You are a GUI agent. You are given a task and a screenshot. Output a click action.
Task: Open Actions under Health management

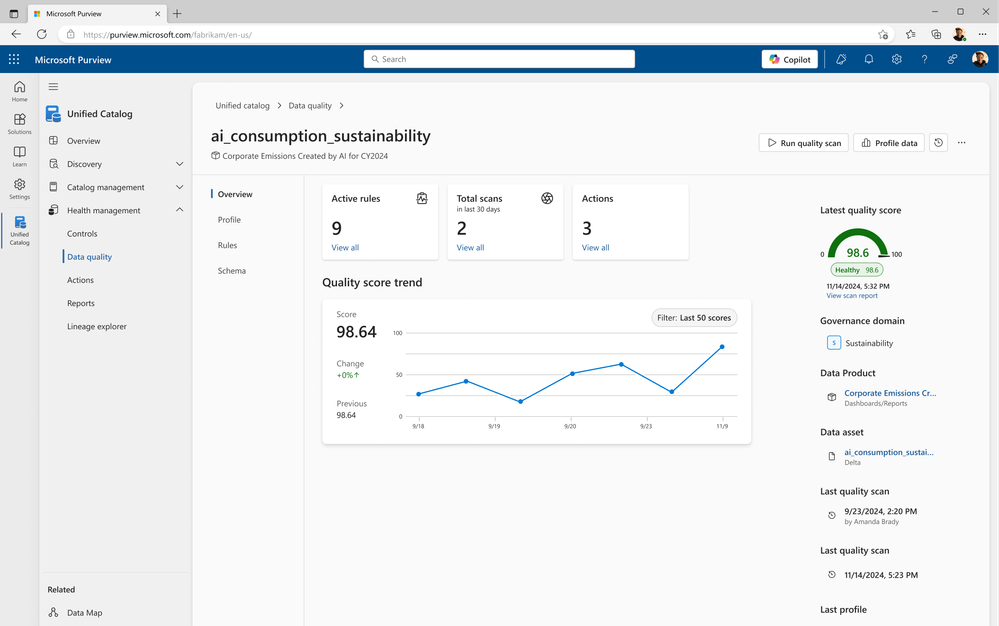80,280
